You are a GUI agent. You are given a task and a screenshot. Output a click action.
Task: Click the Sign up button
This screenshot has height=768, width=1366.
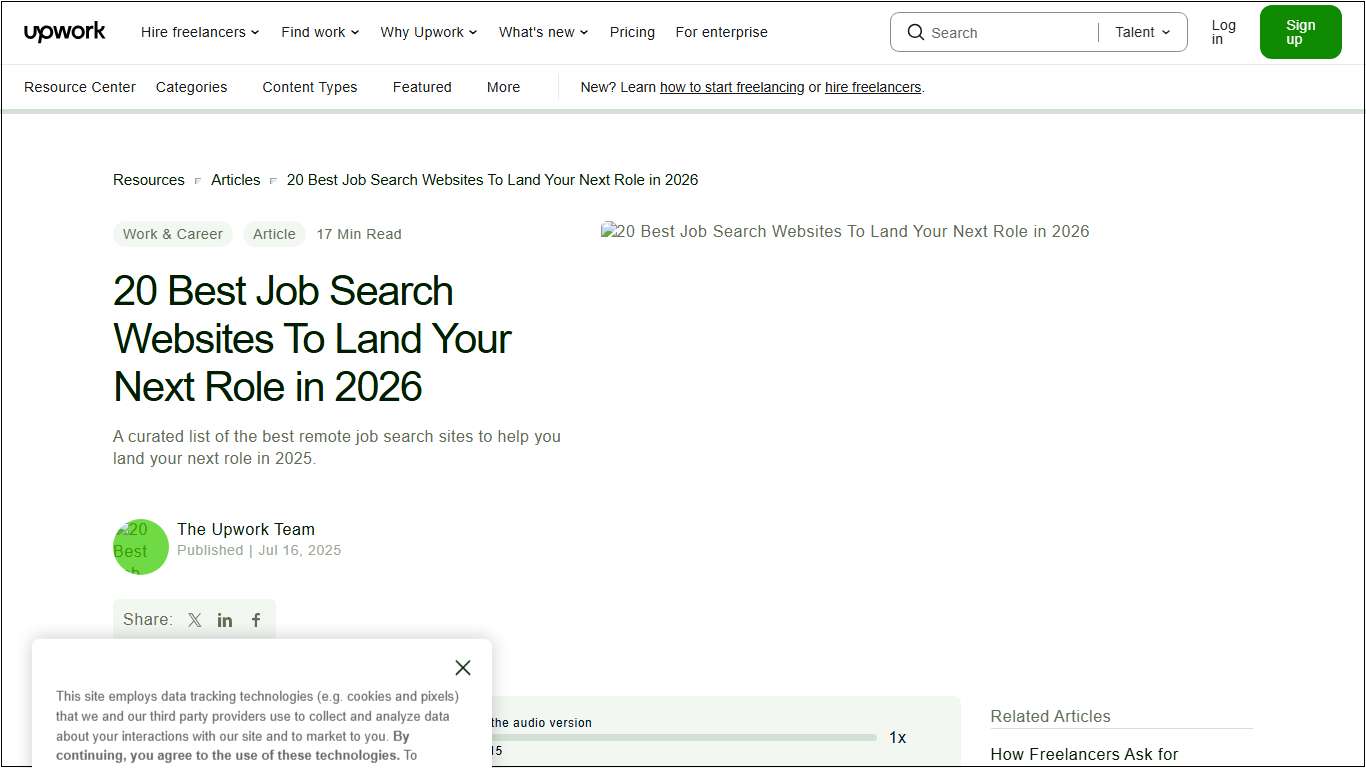pos(1300,32)
